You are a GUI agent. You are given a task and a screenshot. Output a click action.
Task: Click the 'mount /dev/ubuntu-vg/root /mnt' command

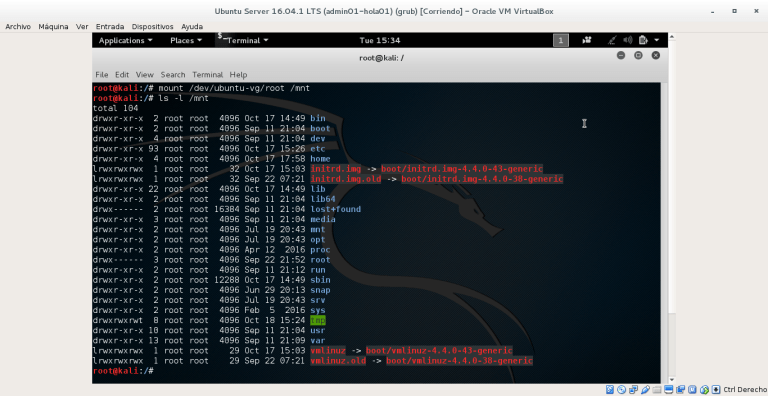(234, 88)
